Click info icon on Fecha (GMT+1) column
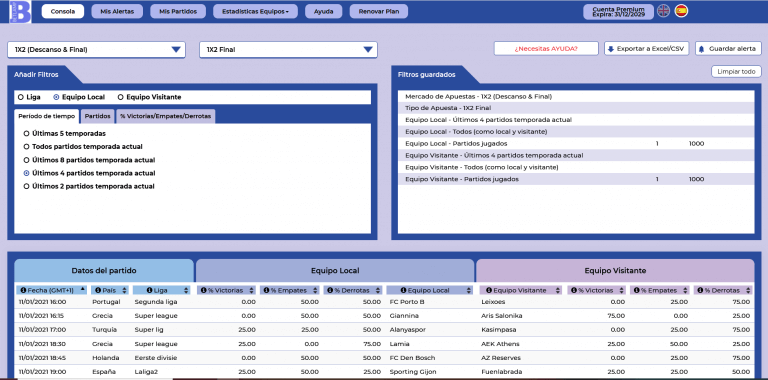This screenshot has width=768, height=380. pyautogui.click(x=23, y=290)
